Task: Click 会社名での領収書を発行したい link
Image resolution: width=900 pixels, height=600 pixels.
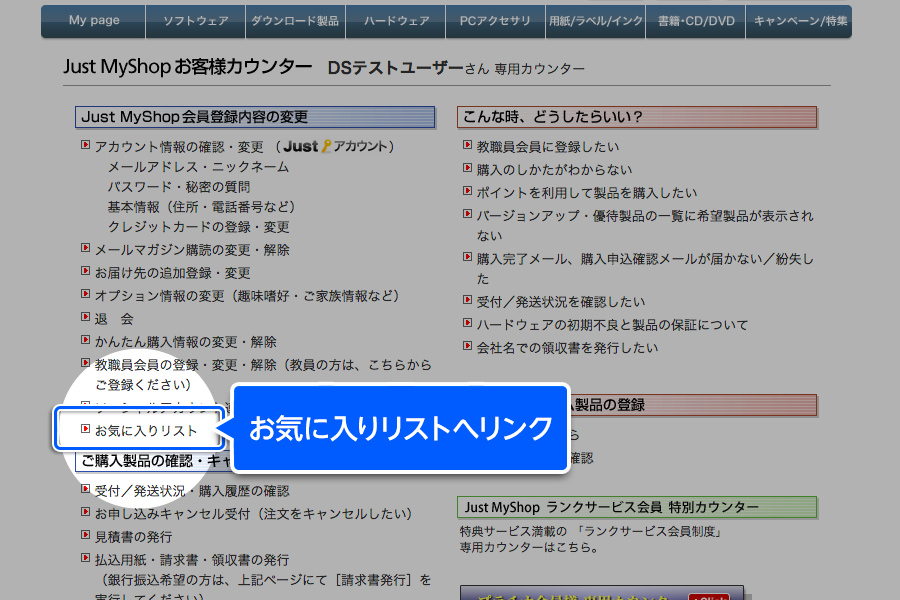Action: pyautogui.click(x=567, y=348)
